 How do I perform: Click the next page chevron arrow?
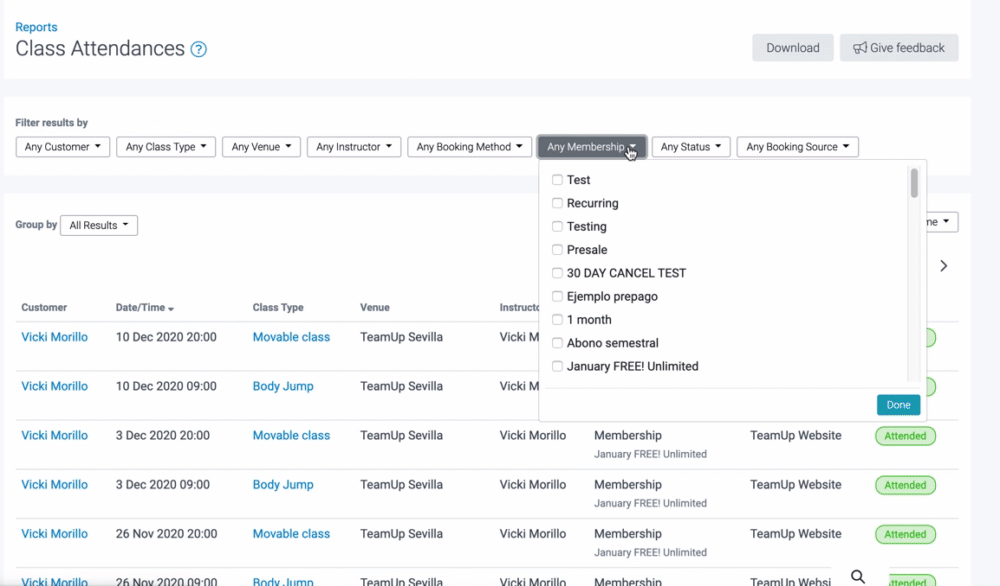pos(943,266)
